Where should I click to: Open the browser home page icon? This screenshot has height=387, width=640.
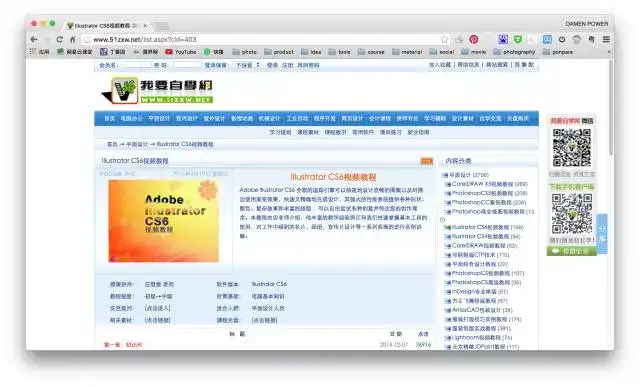pos(73,40)
